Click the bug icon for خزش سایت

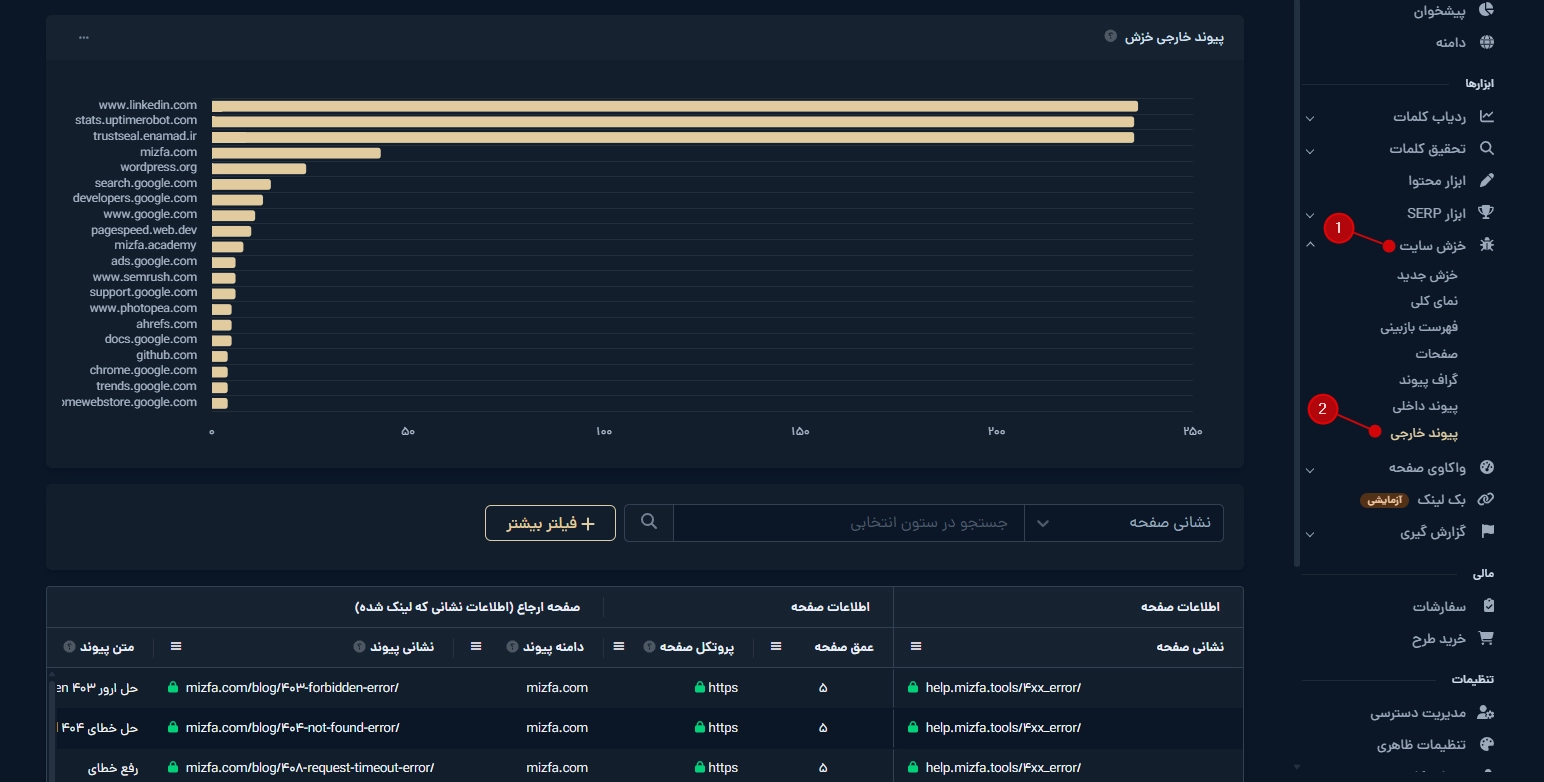tap(1486, 245)
